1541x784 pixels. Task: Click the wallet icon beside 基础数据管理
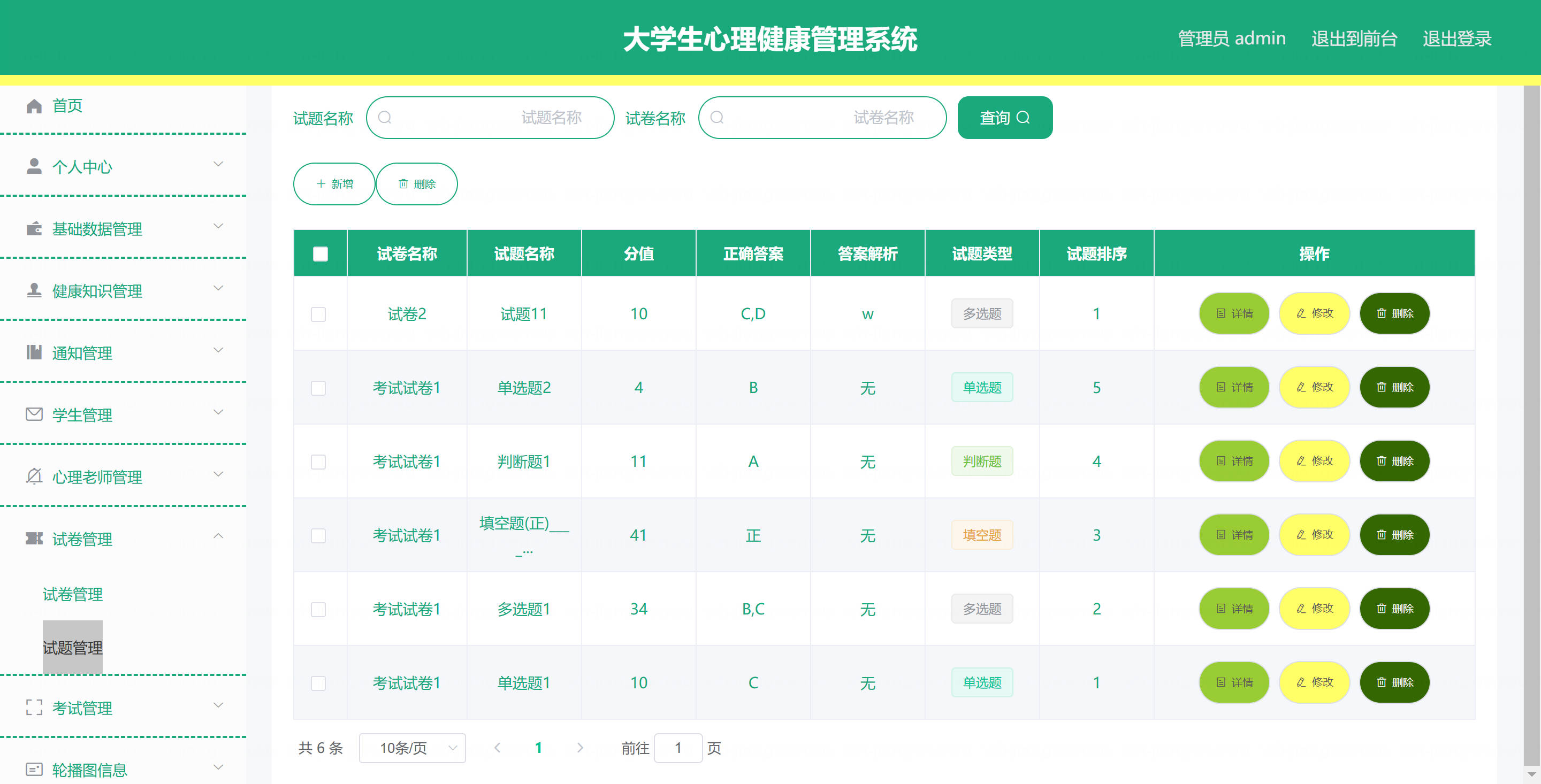[x=34, y=228]
